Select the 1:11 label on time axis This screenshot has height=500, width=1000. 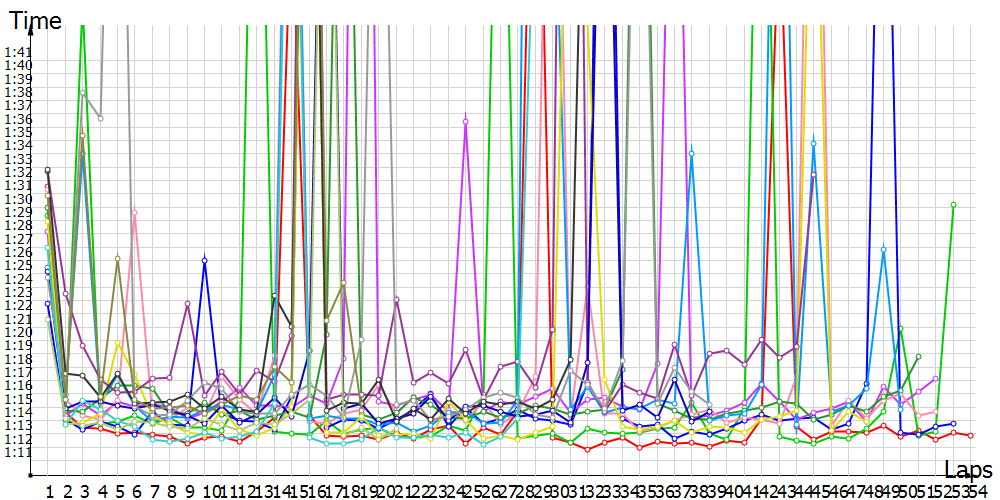click(17, 452)
